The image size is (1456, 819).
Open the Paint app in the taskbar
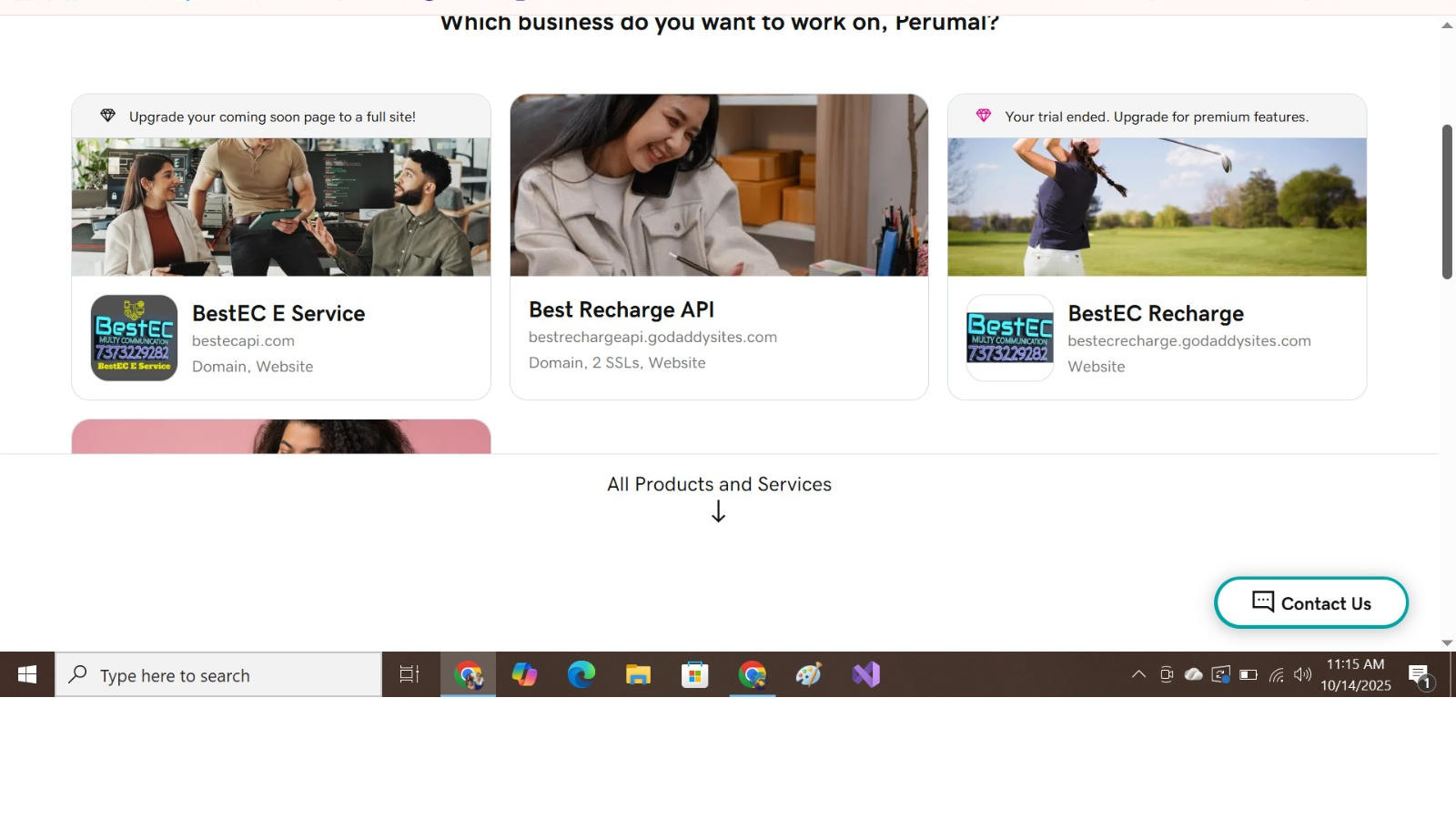tap(809, 675)
